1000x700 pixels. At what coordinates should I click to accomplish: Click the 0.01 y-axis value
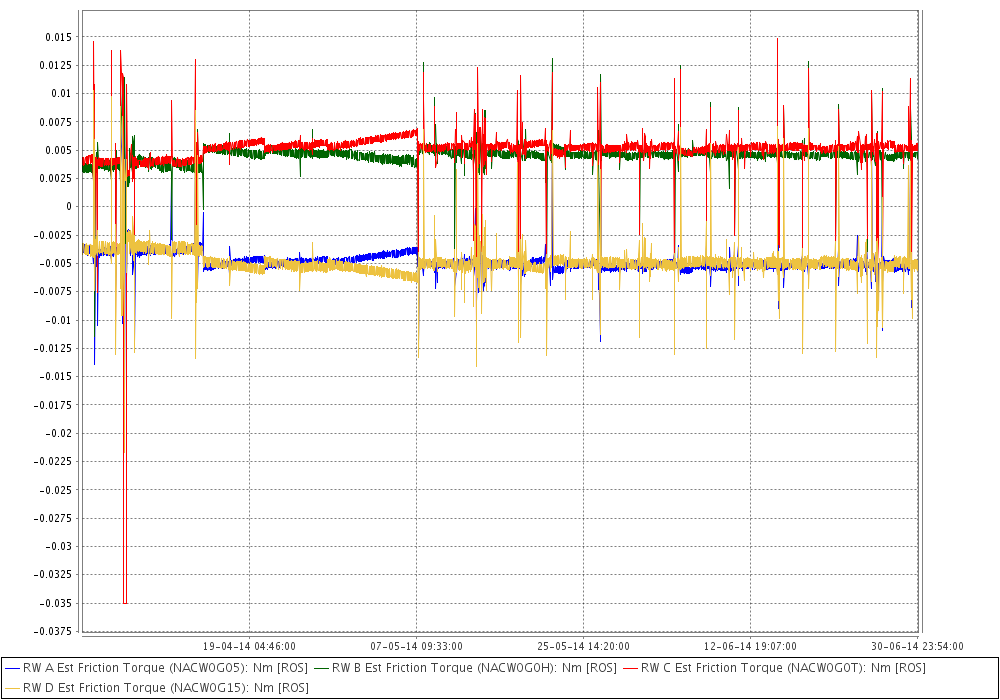tap(61, 93)
